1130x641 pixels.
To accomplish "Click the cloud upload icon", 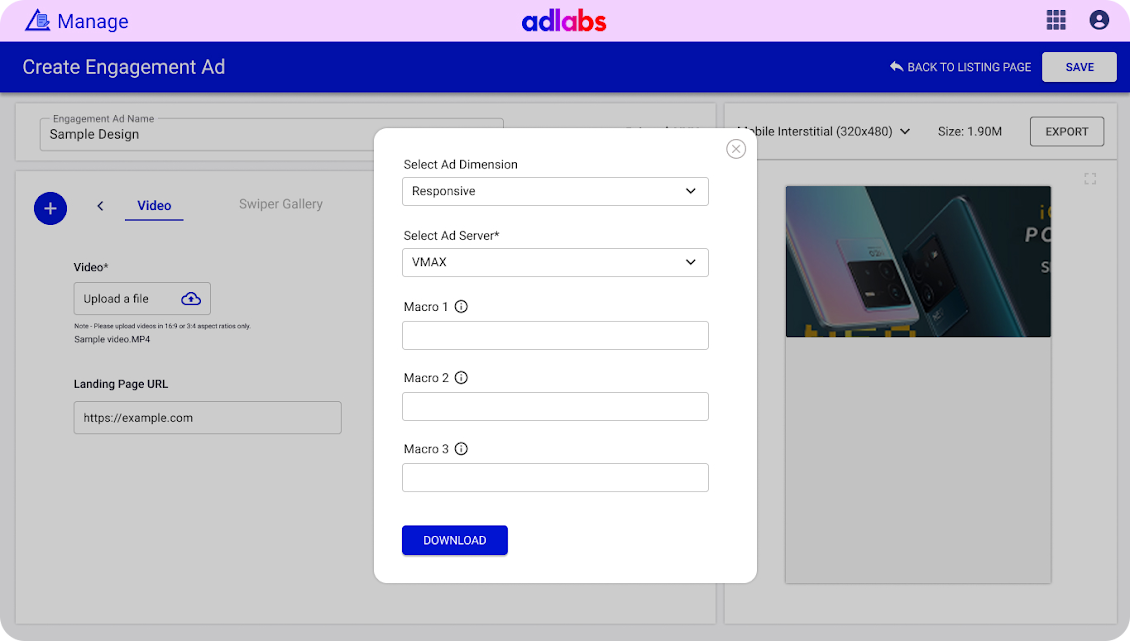I will [191, 299].
